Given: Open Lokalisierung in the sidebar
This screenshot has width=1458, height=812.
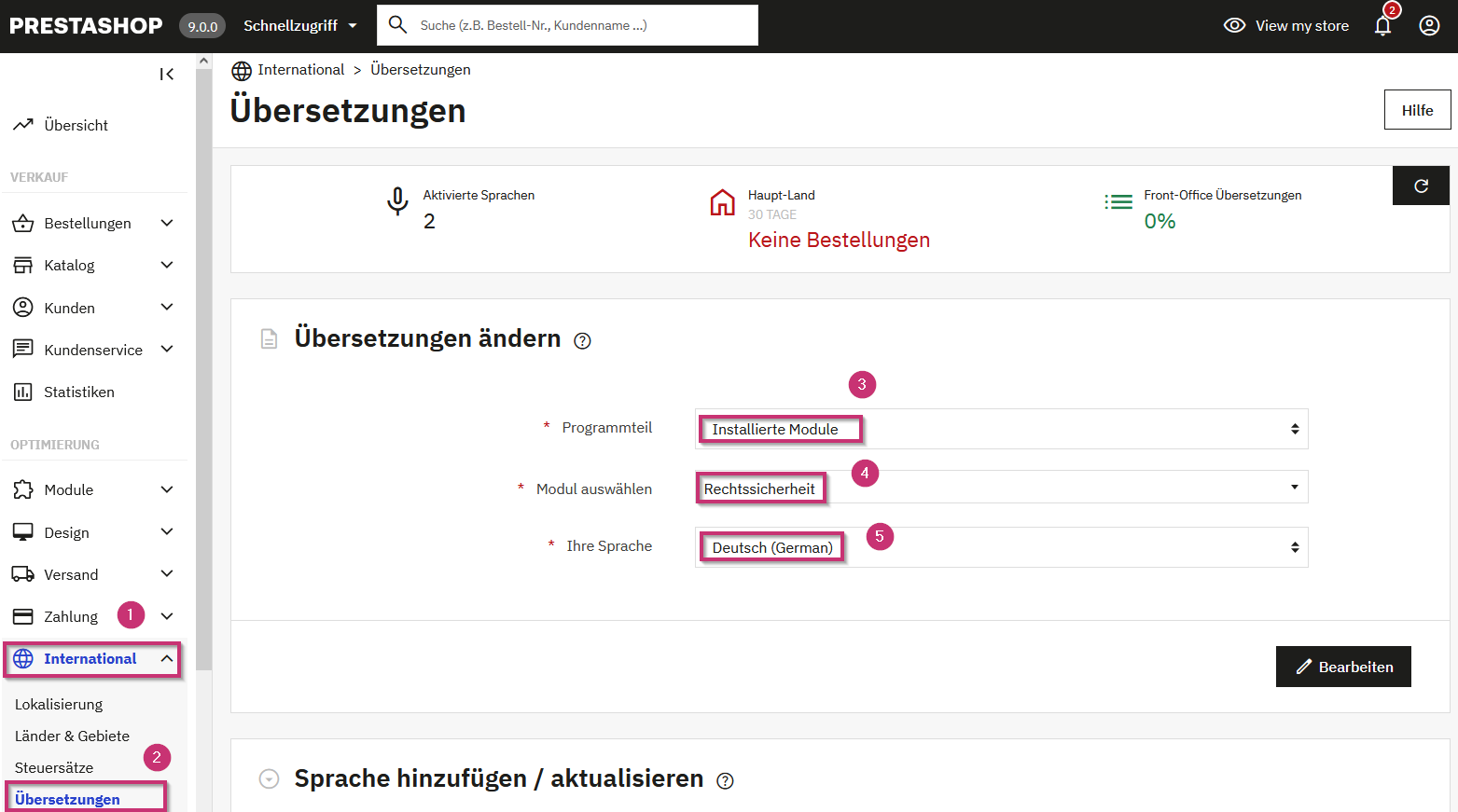Looking at the screenshot, I should (59, 705).
